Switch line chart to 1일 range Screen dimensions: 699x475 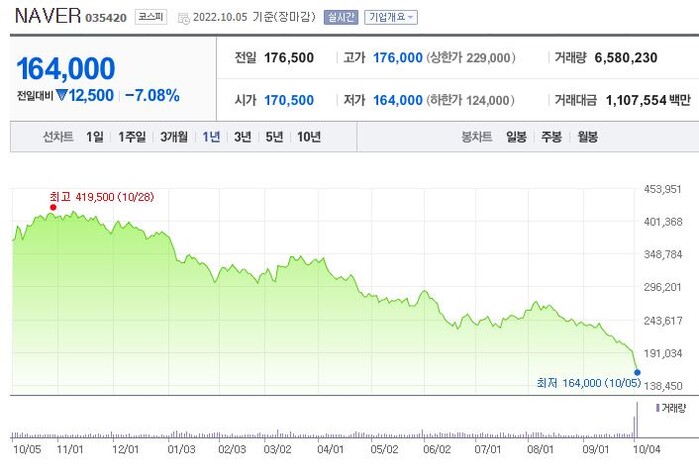[x=94, y=137]
